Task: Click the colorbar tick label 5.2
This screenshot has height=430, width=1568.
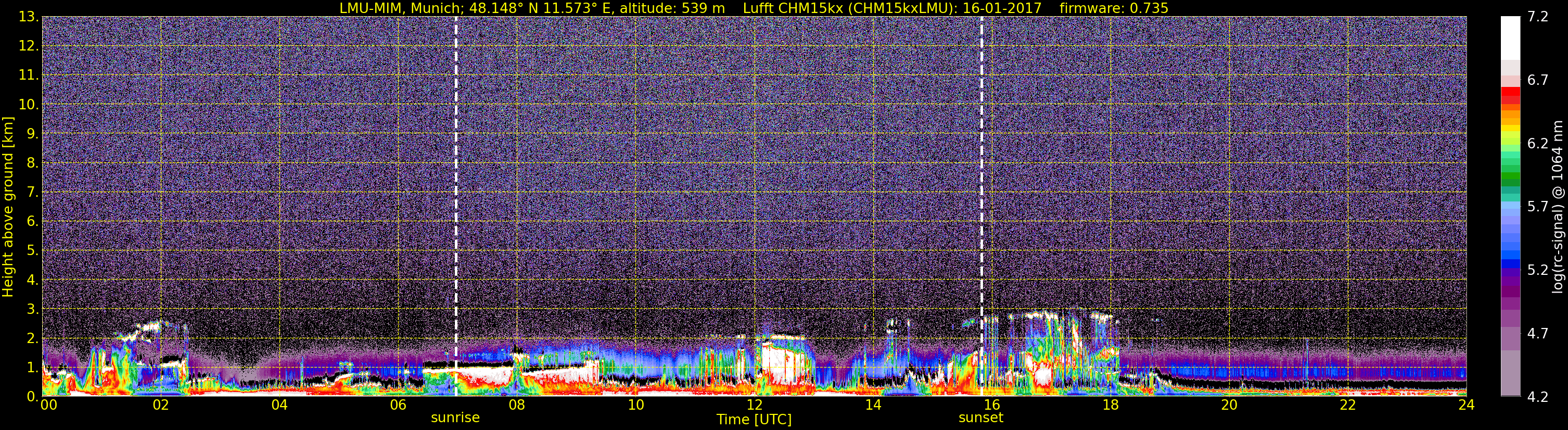Action: pos(1538,270)
